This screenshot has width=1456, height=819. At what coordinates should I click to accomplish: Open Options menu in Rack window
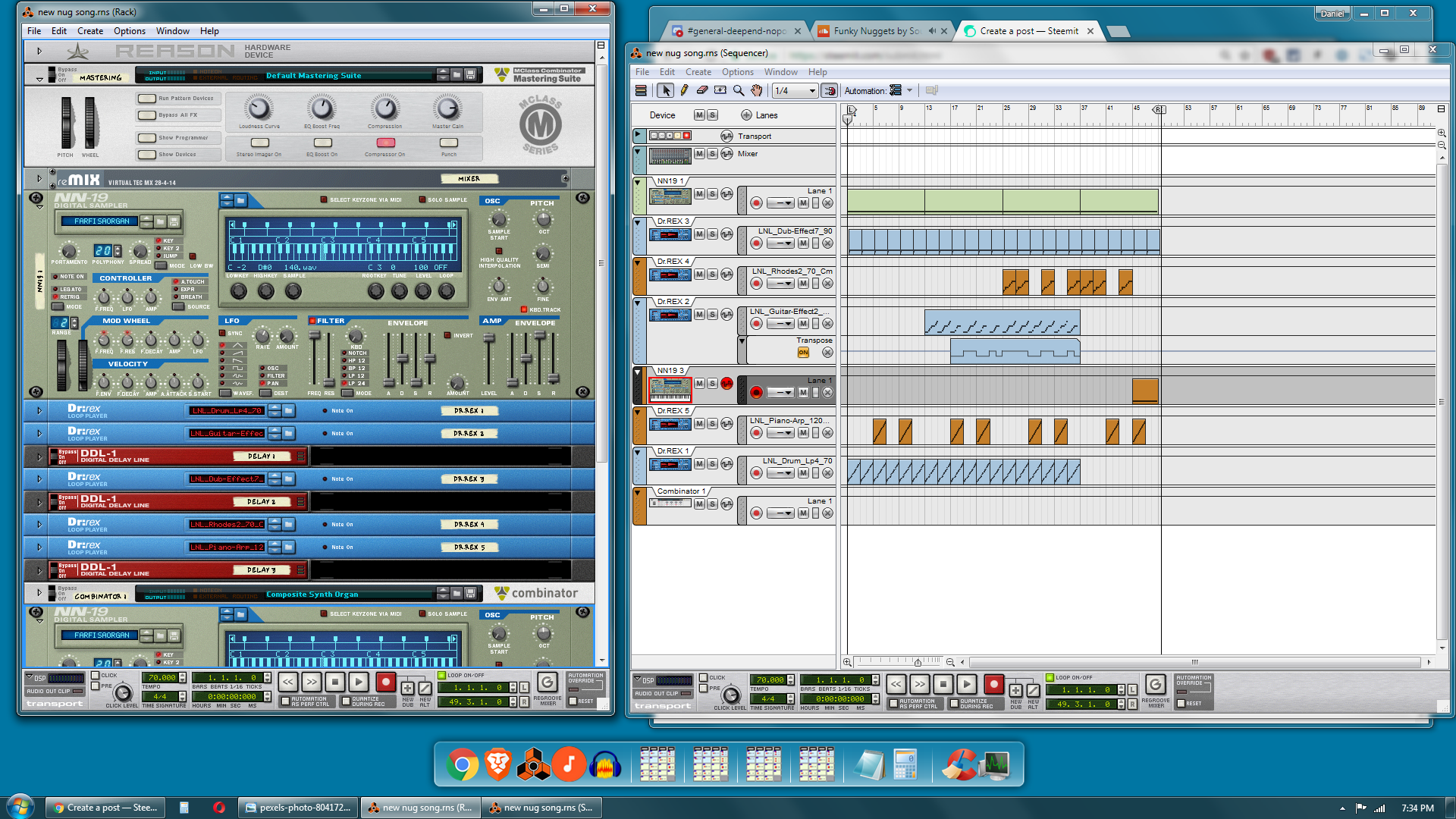click(x=129, y=31)
